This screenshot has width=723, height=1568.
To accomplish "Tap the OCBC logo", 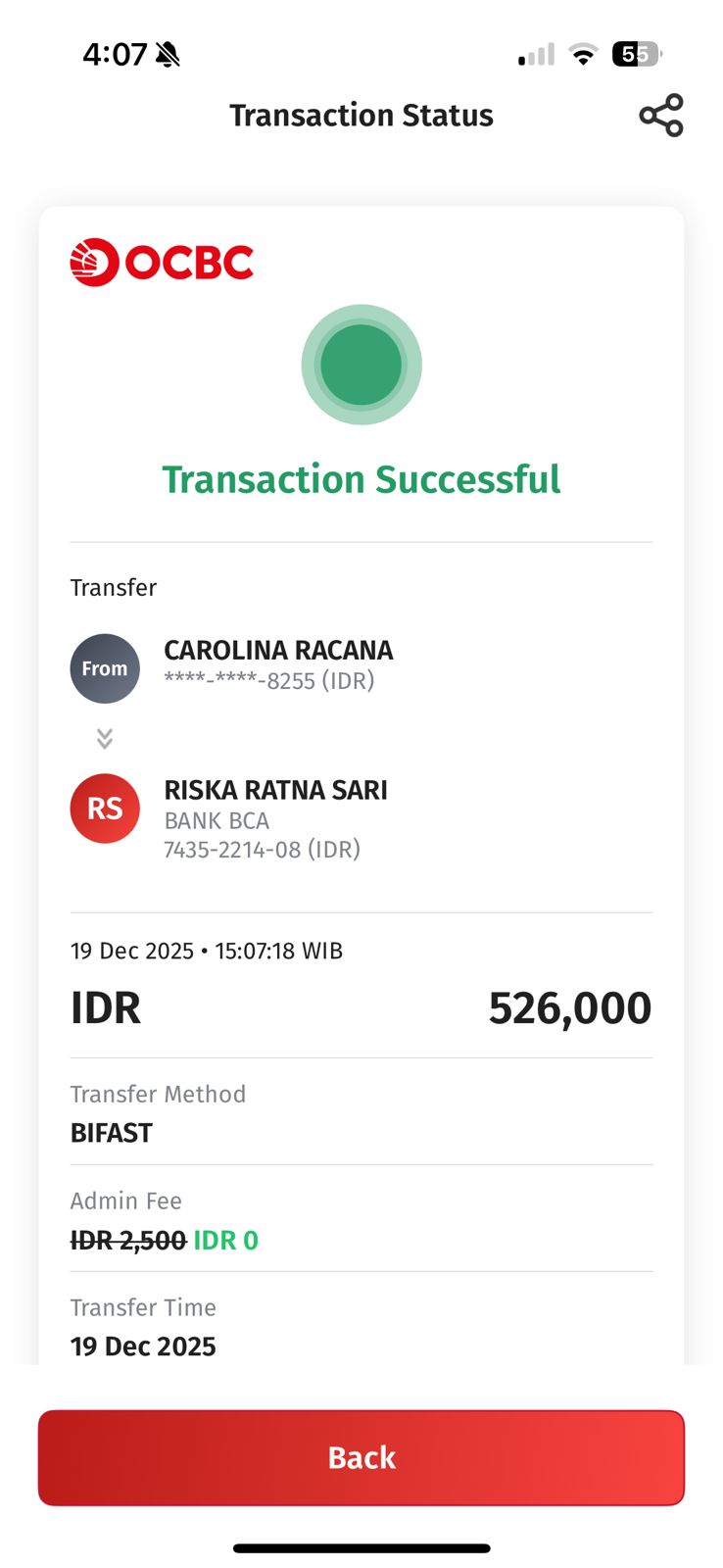I will 162,263.
